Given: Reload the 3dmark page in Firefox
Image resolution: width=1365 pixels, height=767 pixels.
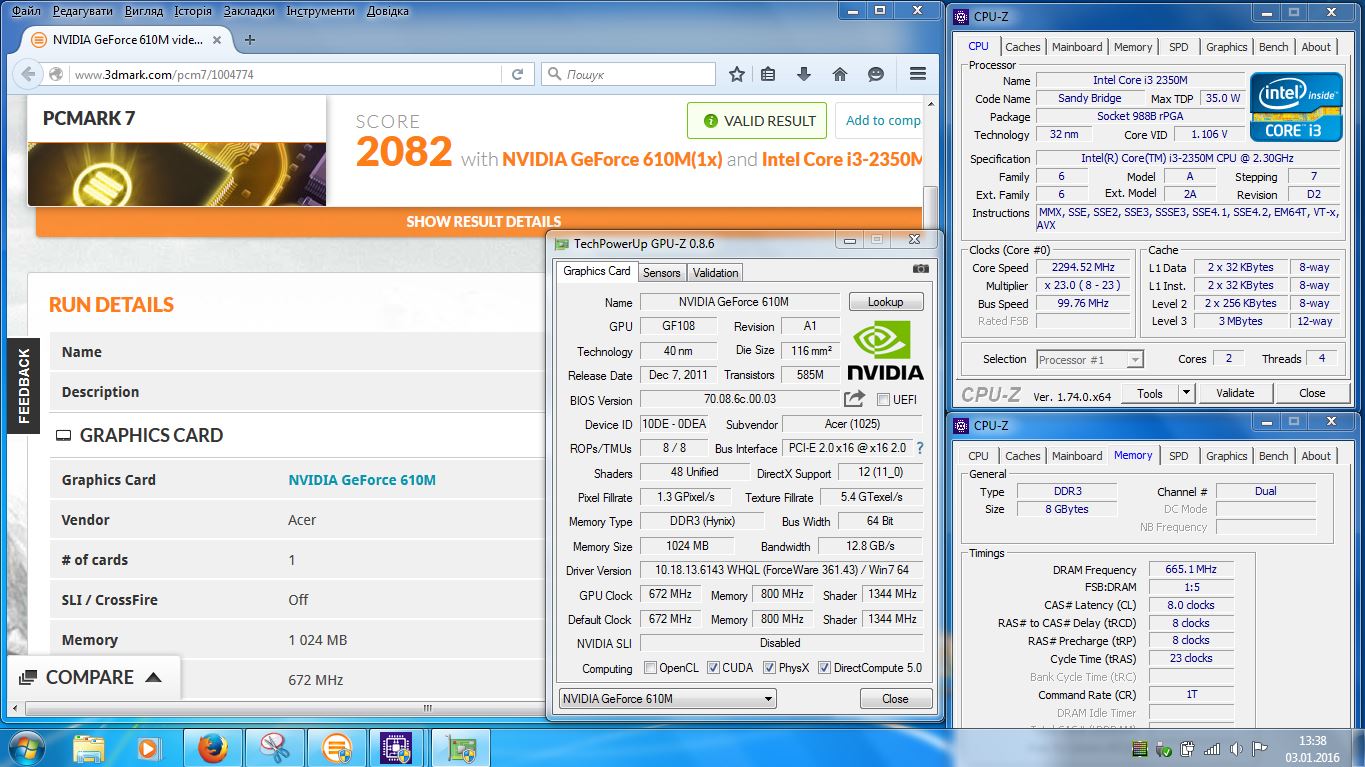Looking at the screenshot, I should point(518,74).
